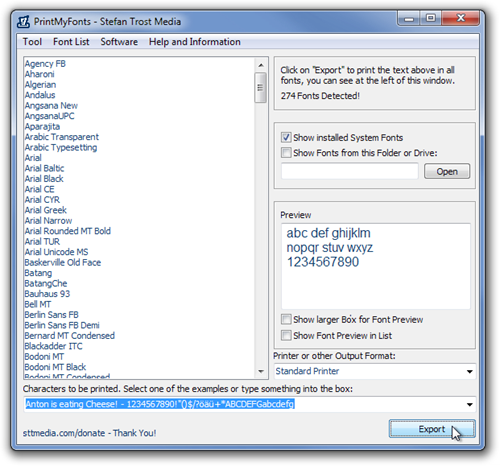
Task: Expand the characters-to-print example dropdown arrow
Action: click(x=469, y=404)
